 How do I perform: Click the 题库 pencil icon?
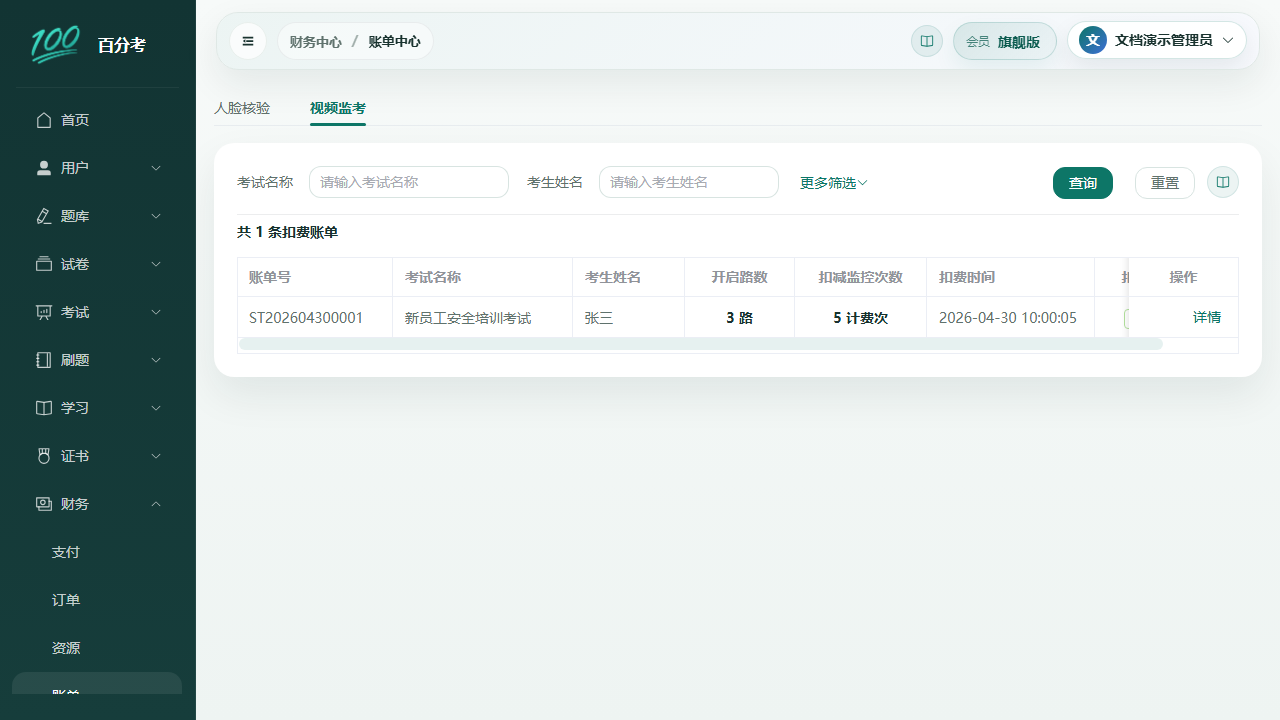44,216
